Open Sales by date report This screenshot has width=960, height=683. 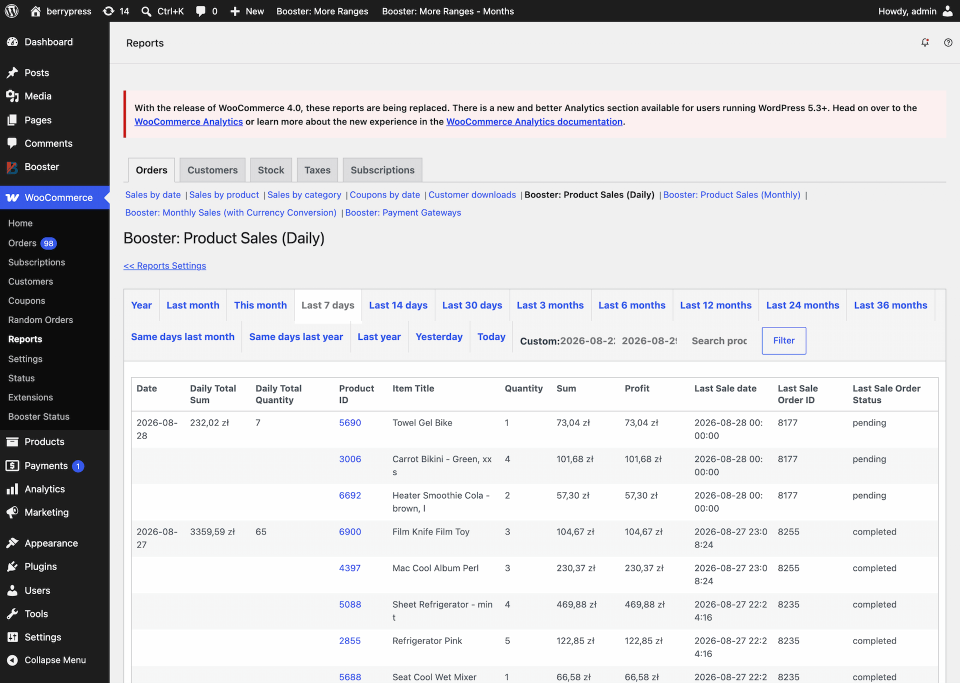(x=153, y=195)
